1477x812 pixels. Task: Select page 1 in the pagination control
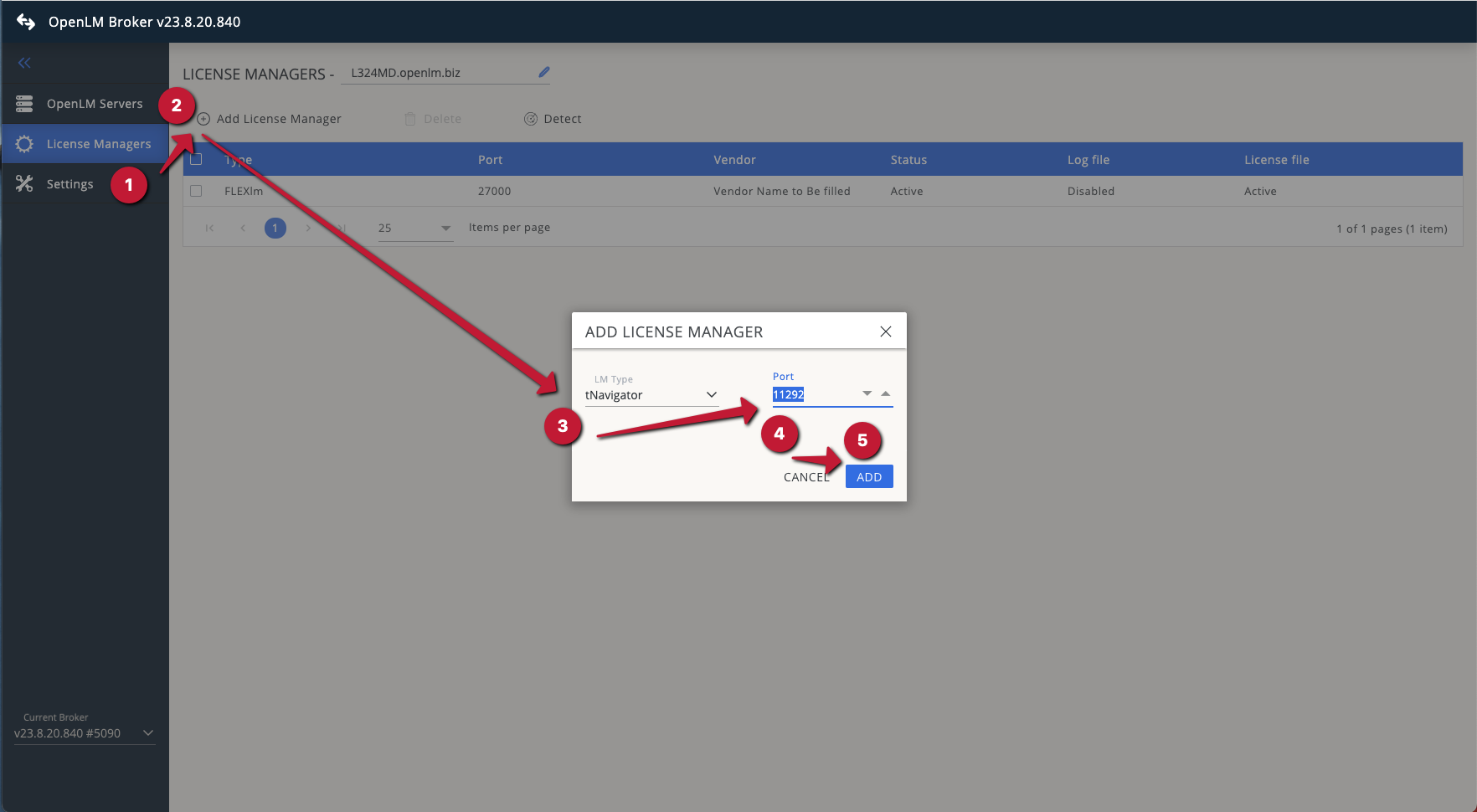pos(275,227)
